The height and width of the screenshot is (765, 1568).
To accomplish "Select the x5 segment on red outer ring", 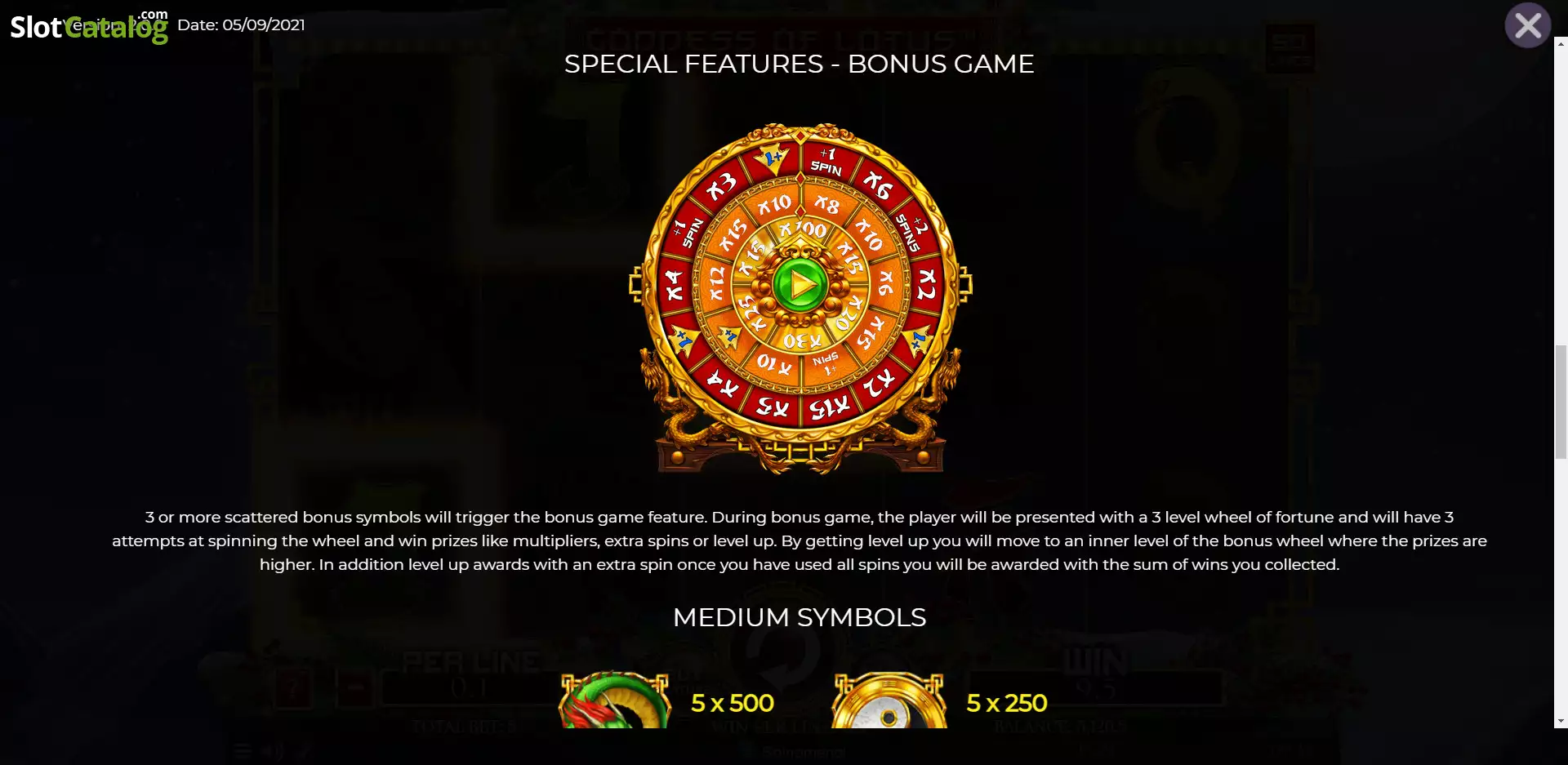I will pos(772,405).
